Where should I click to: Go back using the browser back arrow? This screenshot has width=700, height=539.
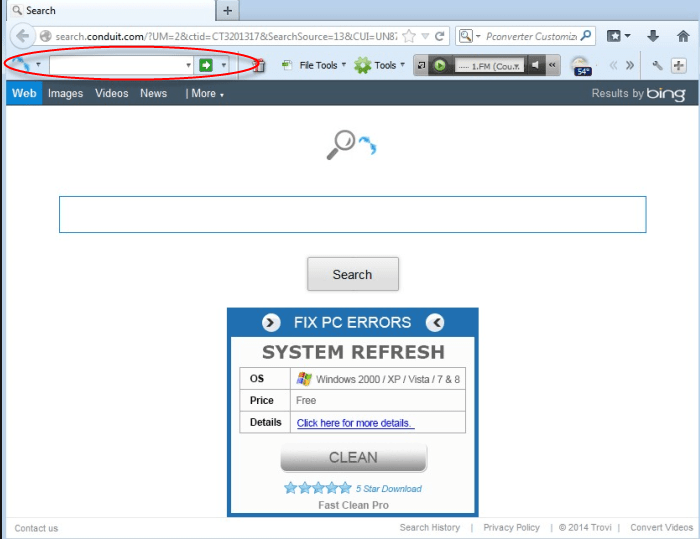tap(22, 36)
